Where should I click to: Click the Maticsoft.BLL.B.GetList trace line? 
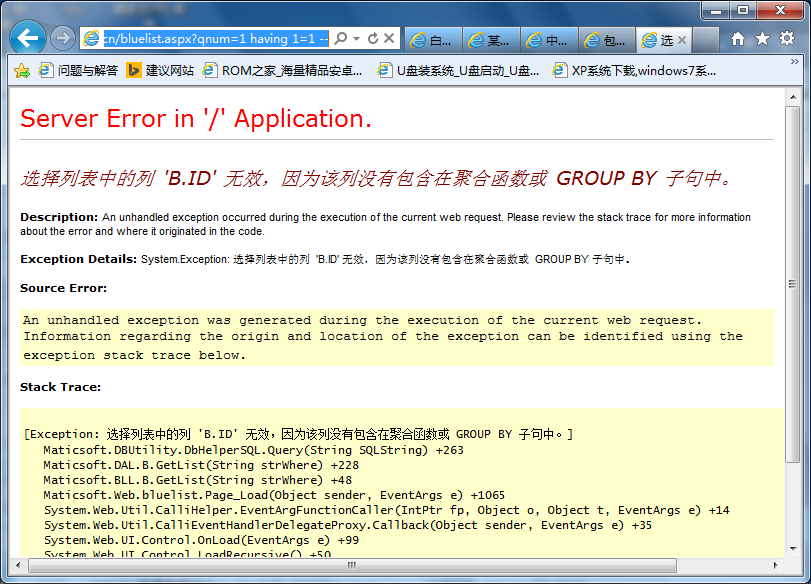pyautogui.click(x=198, y=480)
